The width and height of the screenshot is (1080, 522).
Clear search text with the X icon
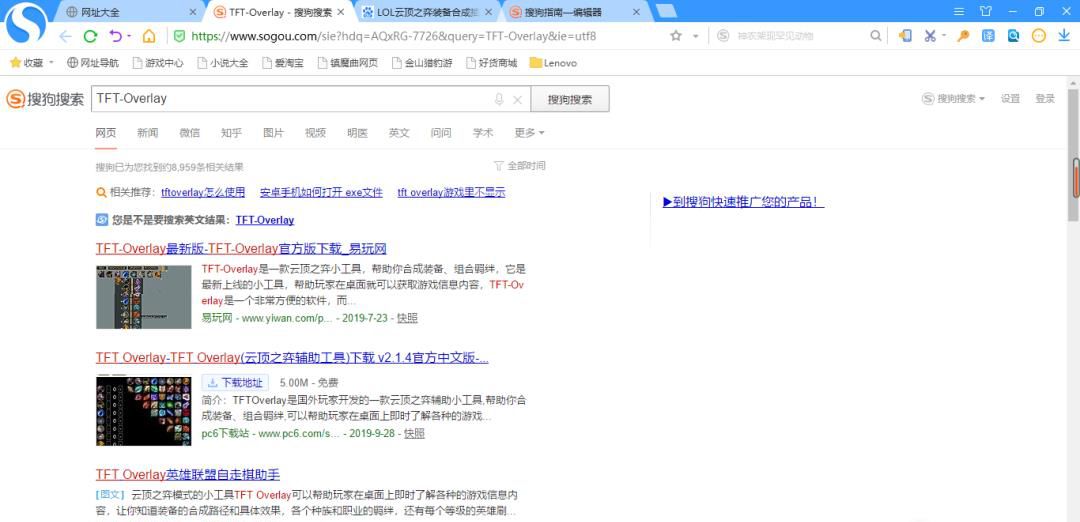(x=517, y=100)
